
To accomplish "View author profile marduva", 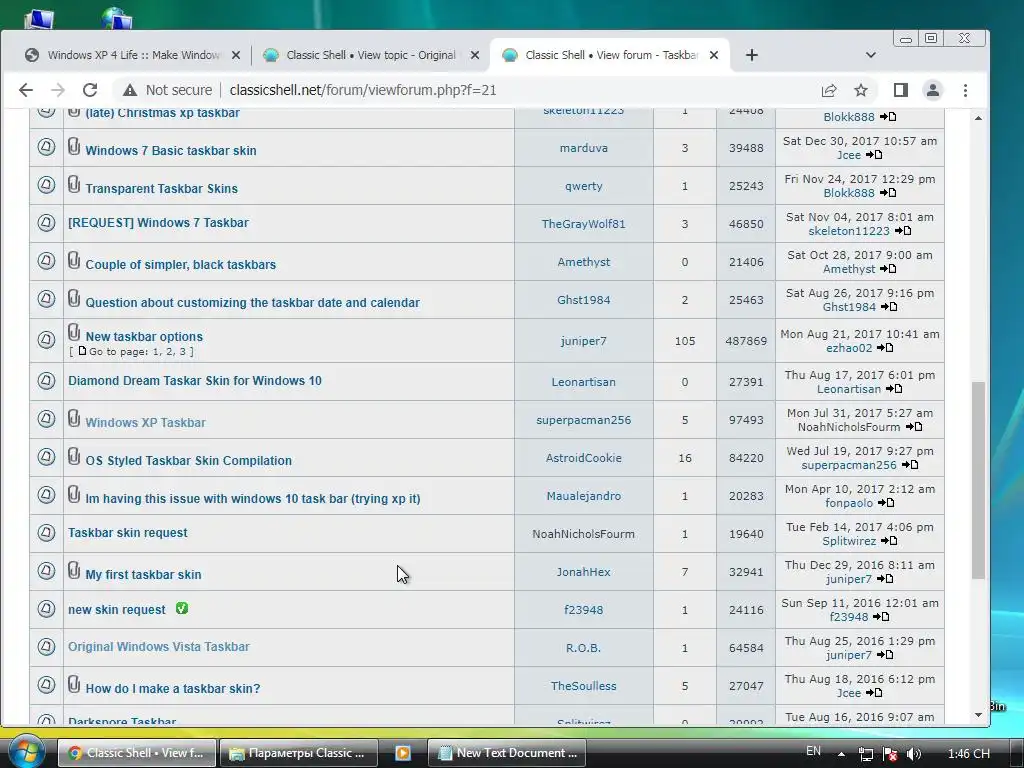I will point(584,148).
